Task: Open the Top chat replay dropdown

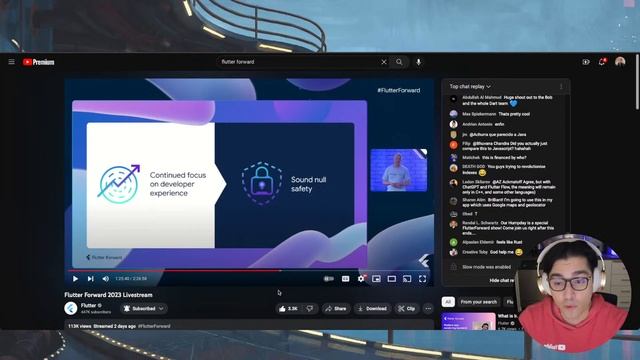Action: [x=470, y=87]
